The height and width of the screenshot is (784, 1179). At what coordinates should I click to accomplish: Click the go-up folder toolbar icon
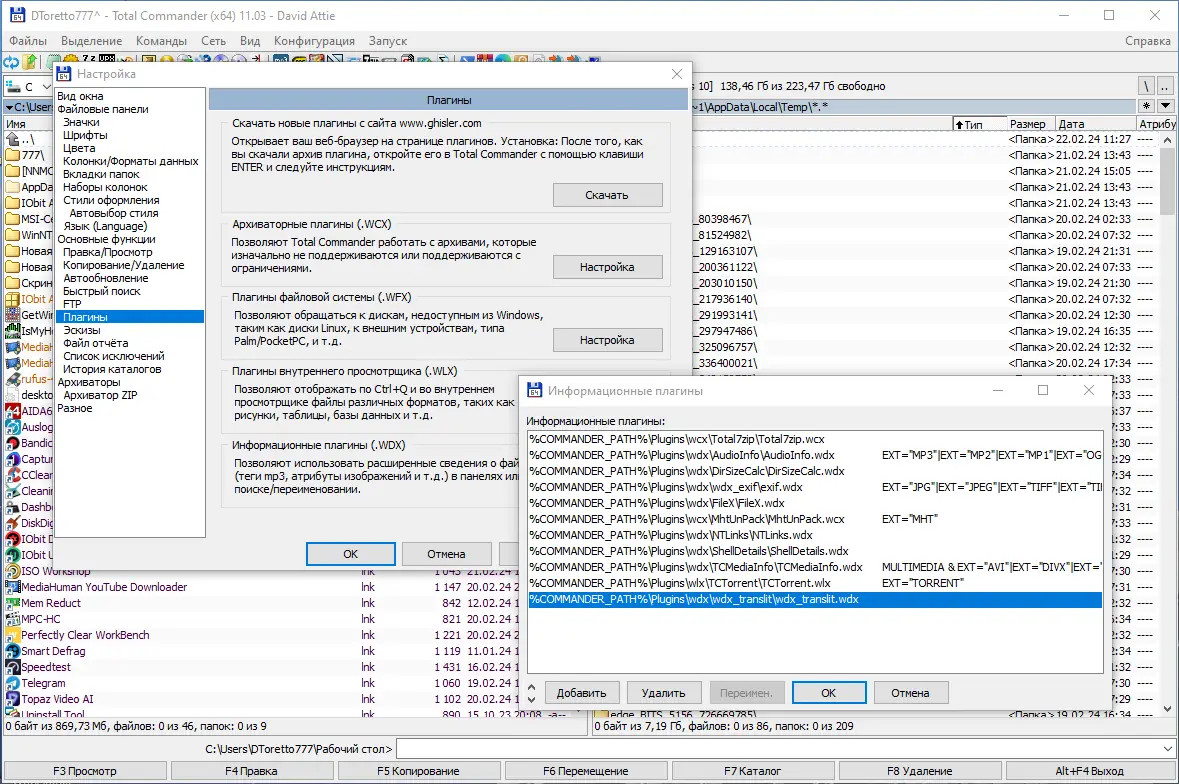coord(29,62)
